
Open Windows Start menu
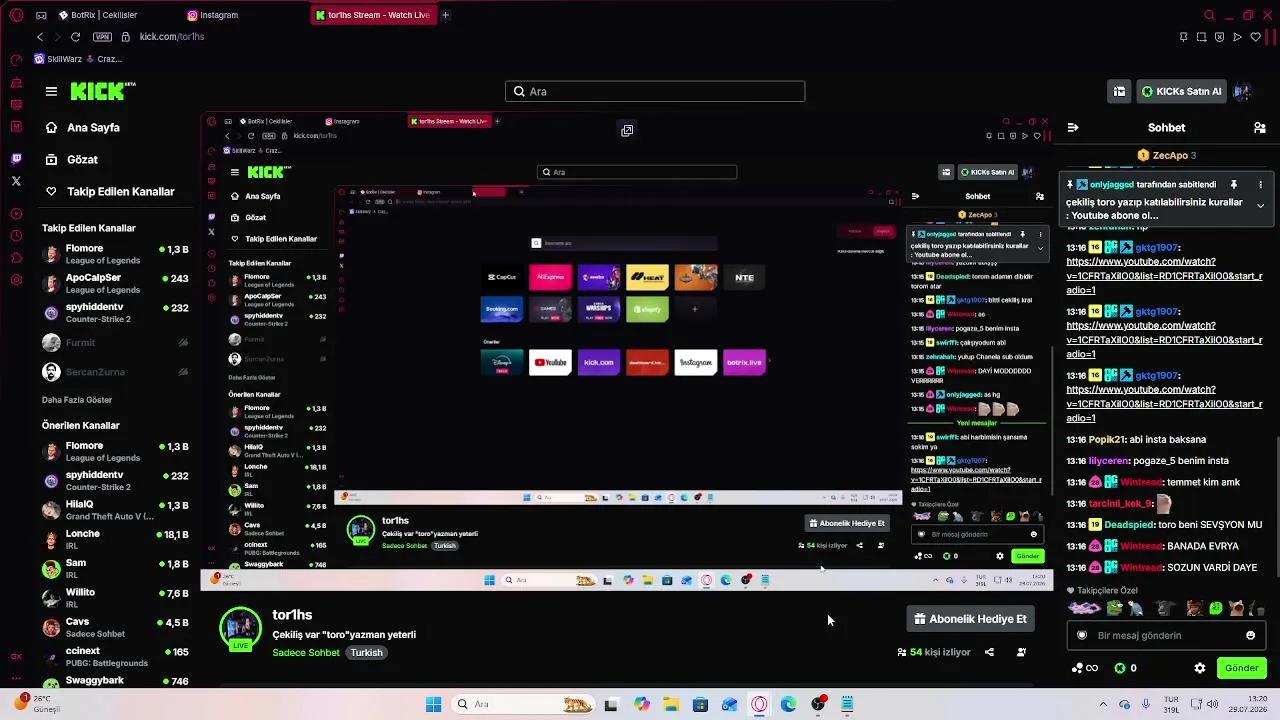coord(433,704)
